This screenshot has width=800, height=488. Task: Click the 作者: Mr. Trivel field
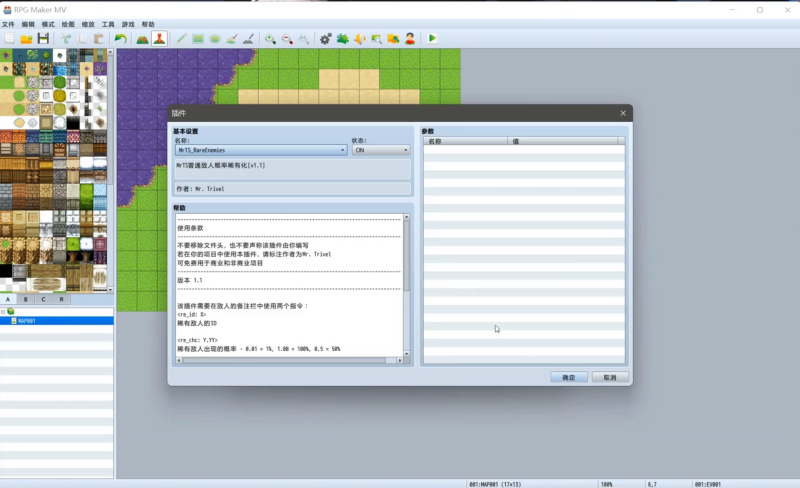(x=293, y=189)
